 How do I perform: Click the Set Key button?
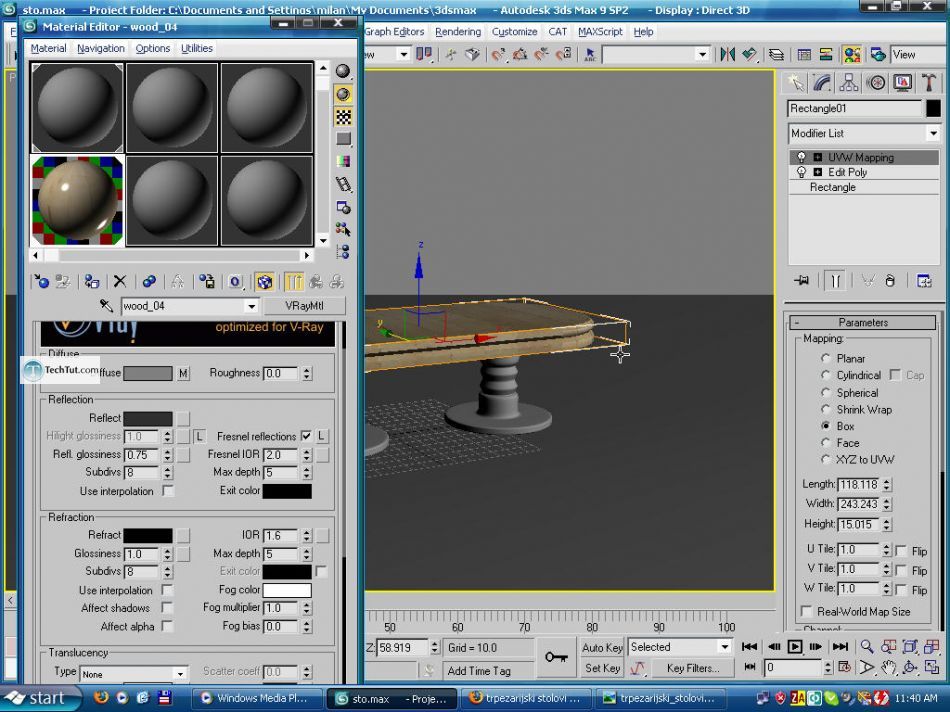[602, 668]
